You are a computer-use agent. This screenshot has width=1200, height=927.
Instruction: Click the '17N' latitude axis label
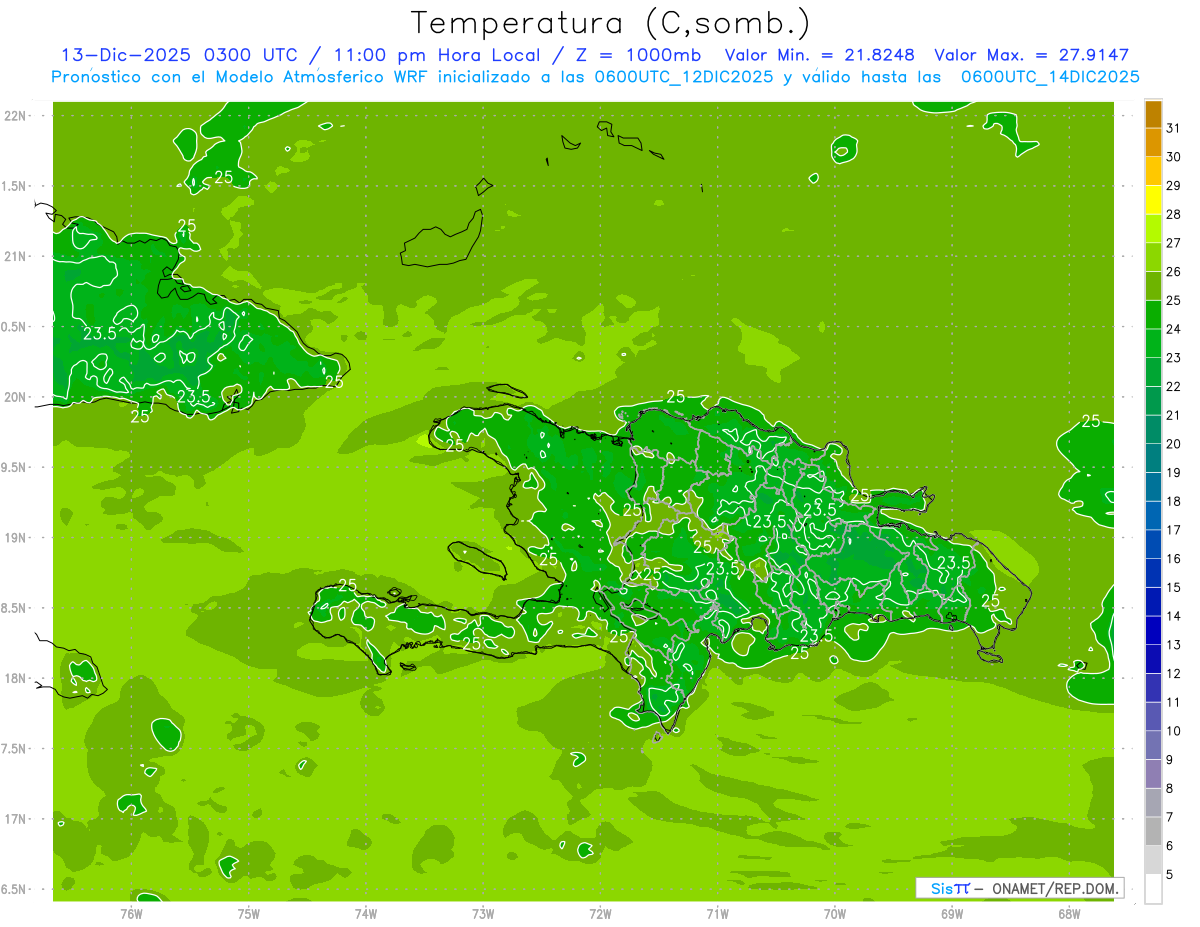(15, 819)
